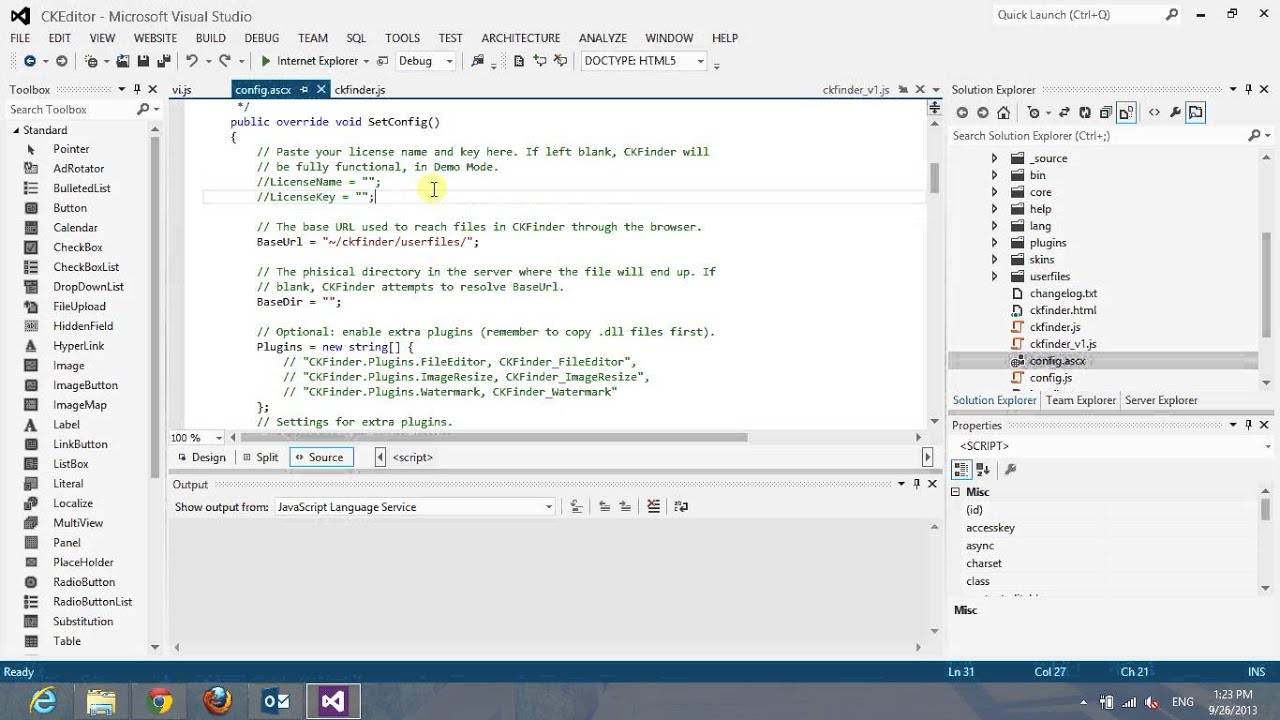Expand the _source folder
This screenshot has height=720, width=1280.
993,158
